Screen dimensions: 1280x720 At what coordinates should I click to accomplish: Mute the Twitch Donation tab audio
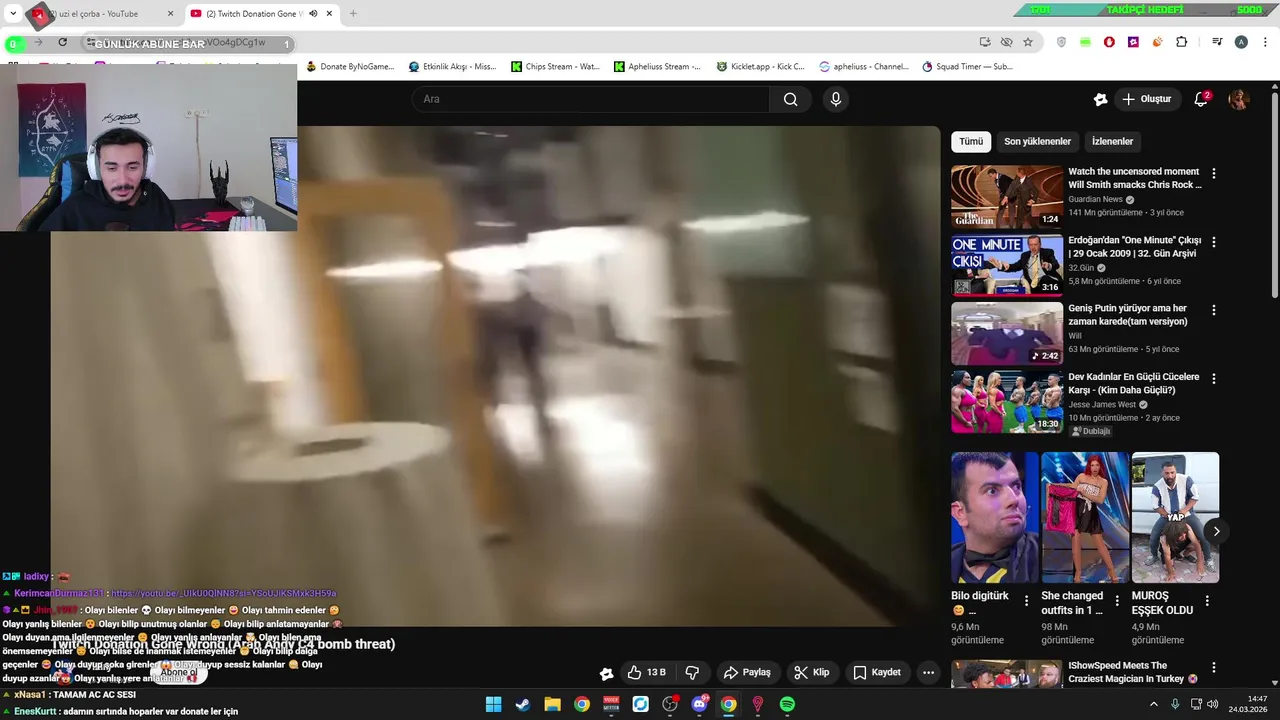pos(313,14)
